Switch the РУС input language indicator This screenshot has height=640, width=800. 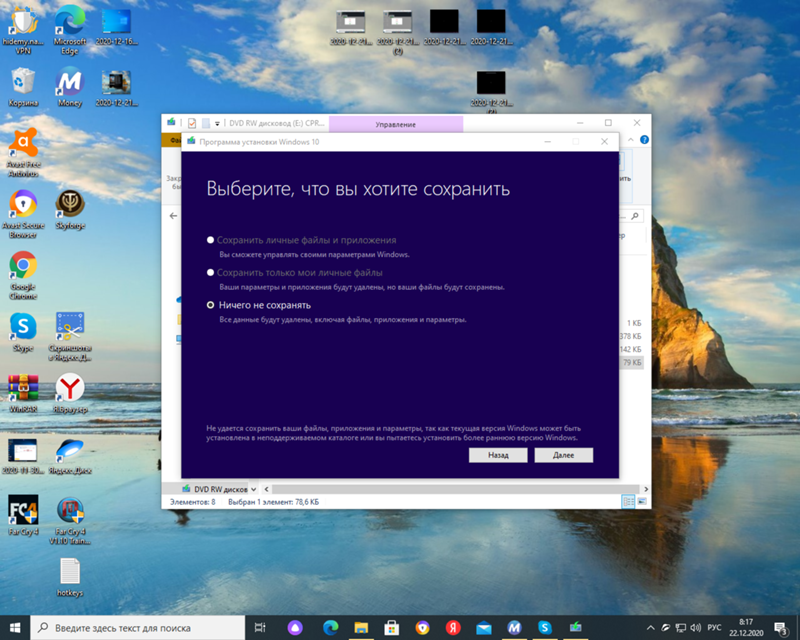(x=714, y=628)
